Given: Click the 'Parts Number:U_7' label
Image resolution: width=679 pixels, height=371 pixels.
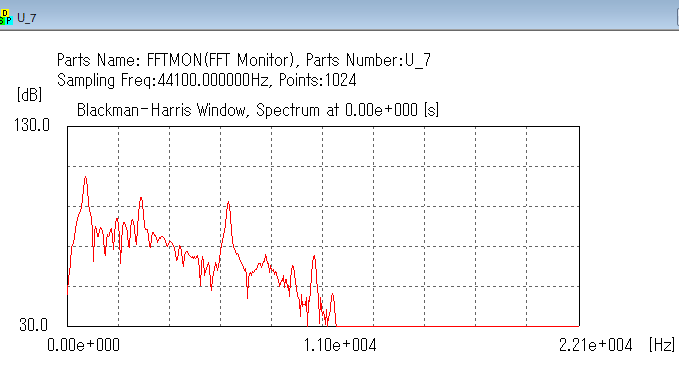Looking at the screenshot, I should click(368, 60).
